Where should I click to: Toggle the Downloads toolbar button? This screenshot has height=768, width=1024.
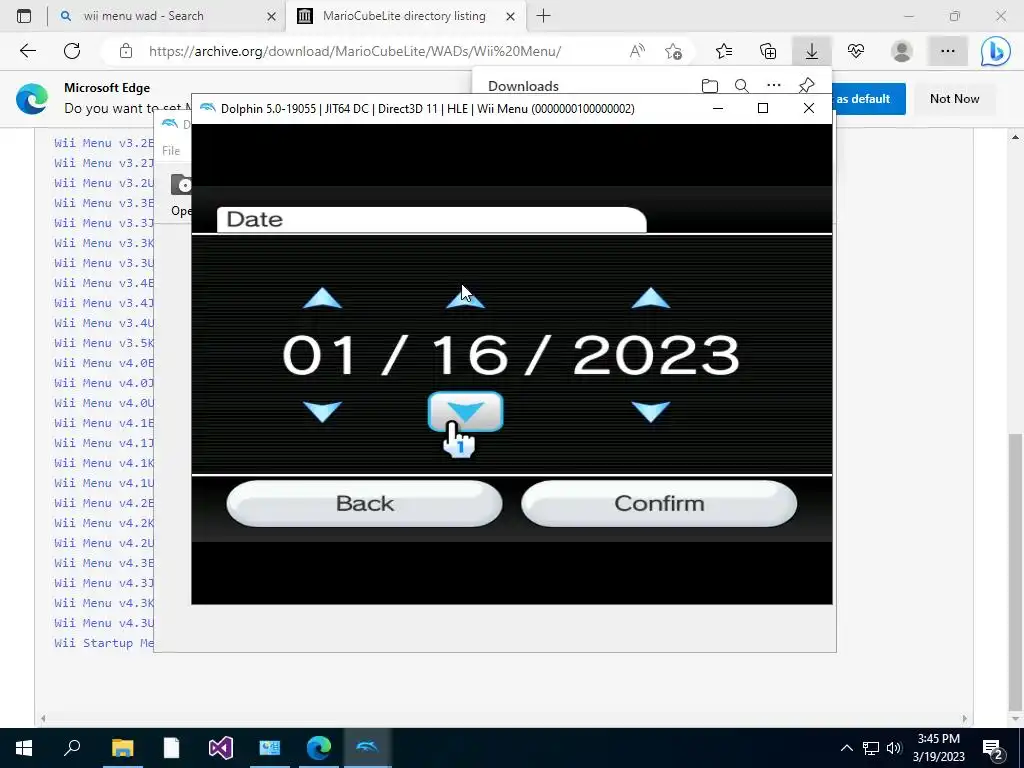pyautogui.click(x=812, y=51)
